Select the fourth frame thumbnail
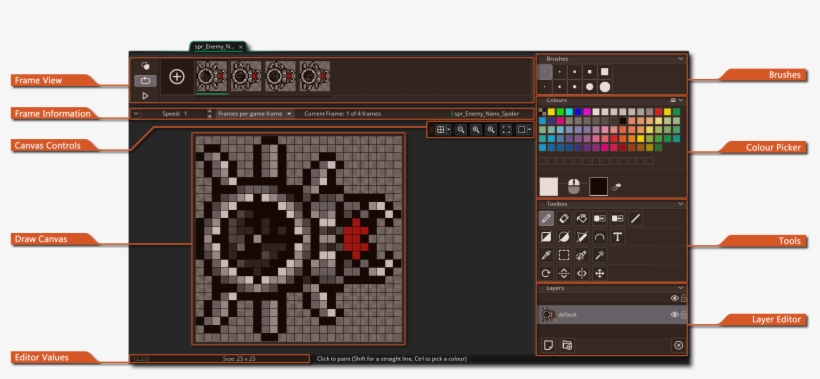This screenshot has width=820, height=379. (314, 76)
